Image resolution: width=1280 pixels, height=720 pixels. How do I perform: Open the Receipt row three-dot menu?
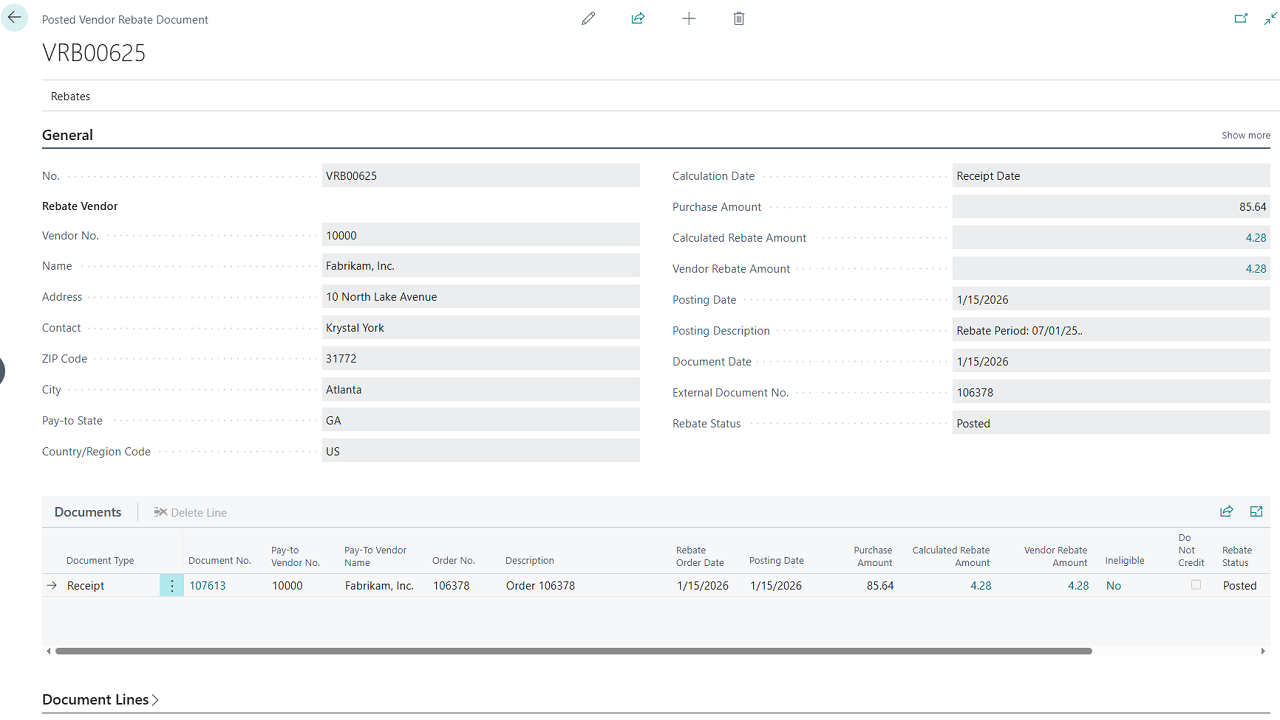click(171, 586)
